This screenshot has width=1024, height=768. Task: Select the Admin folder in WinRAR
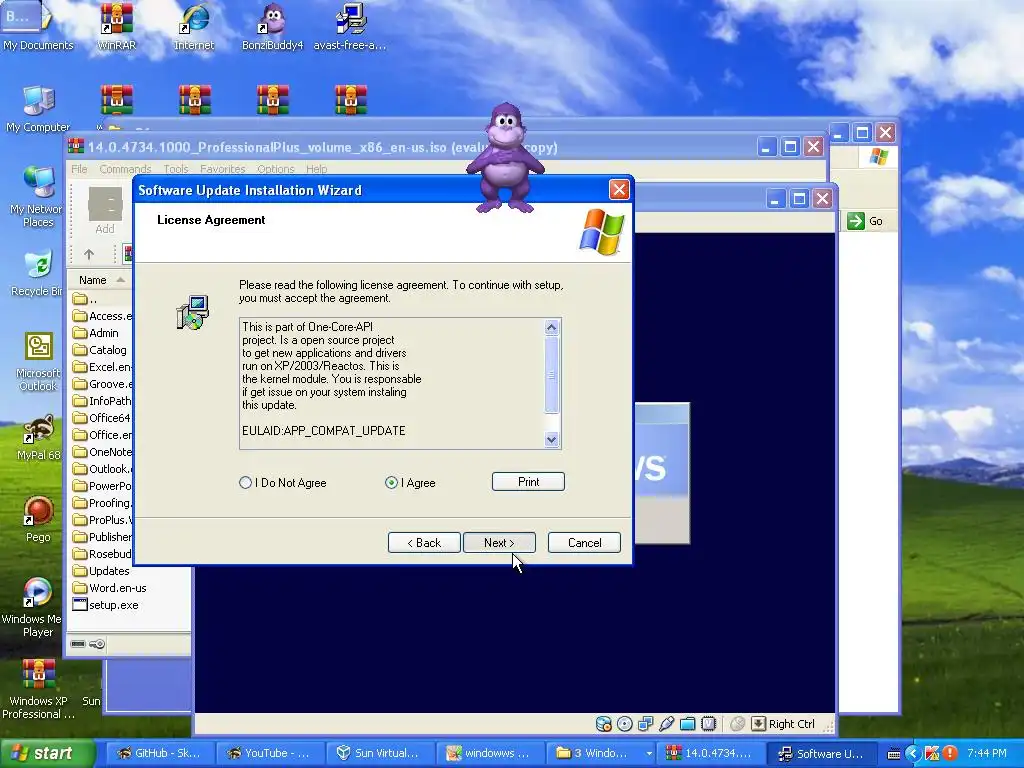click(96, 333)
